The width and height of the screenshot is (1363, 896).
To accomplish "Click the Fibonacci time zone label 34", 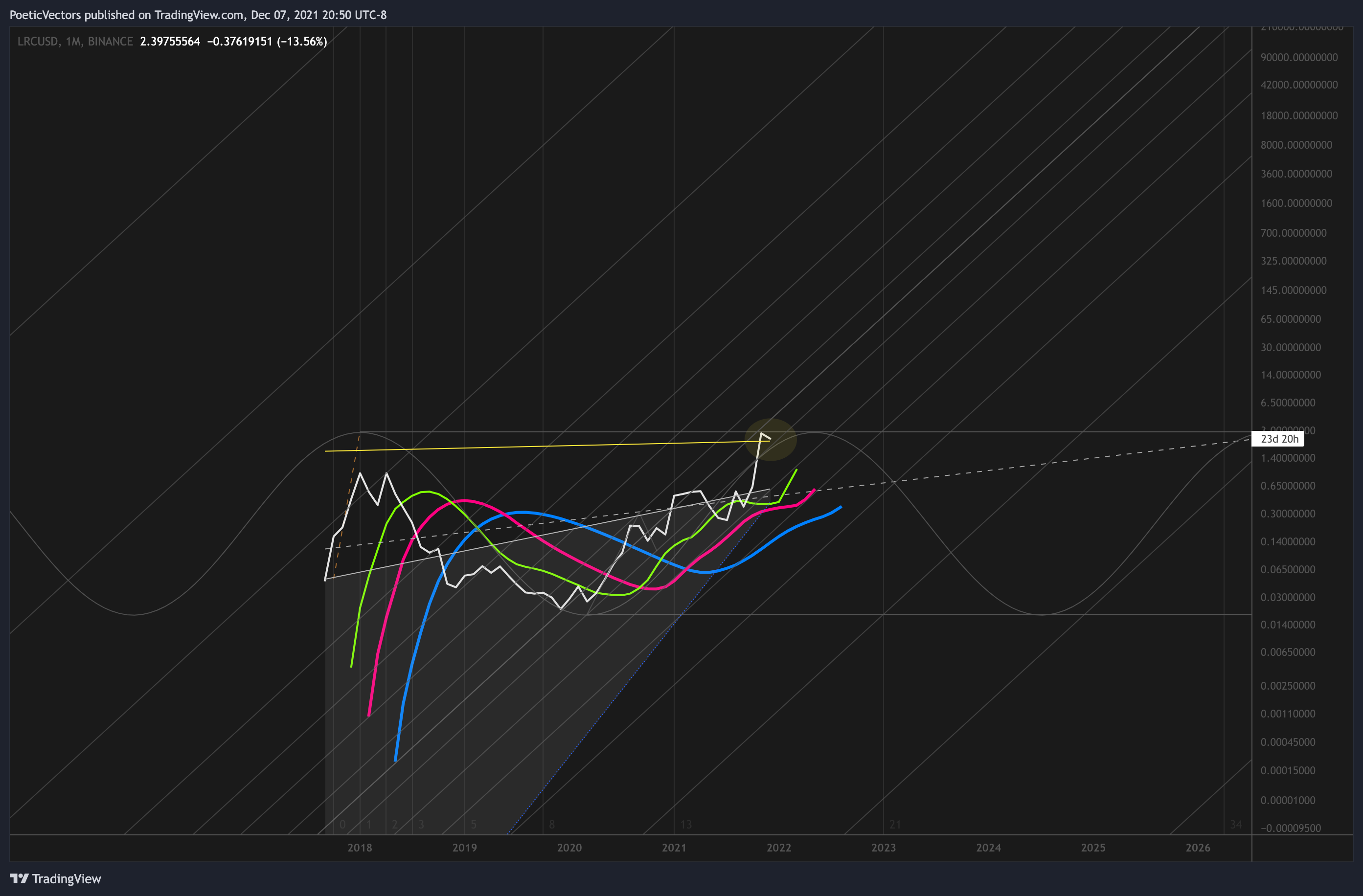I will (1236, 825).
